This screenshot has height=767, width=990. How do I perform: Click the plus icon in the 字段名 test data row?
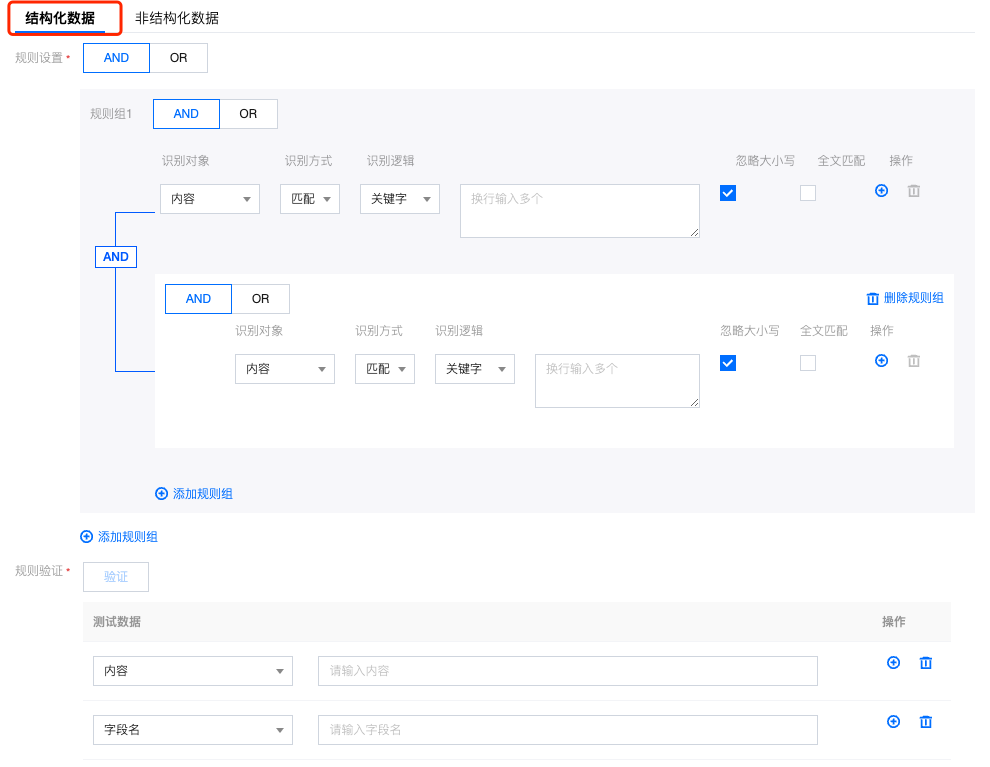[x=894, y=721]
